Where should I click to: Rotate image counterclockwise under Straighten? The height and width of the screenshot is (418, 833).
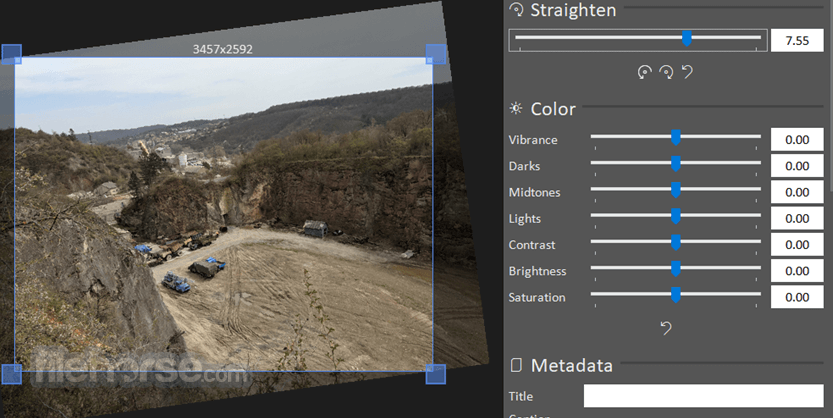pyautogui.click(x=644, y=72)
